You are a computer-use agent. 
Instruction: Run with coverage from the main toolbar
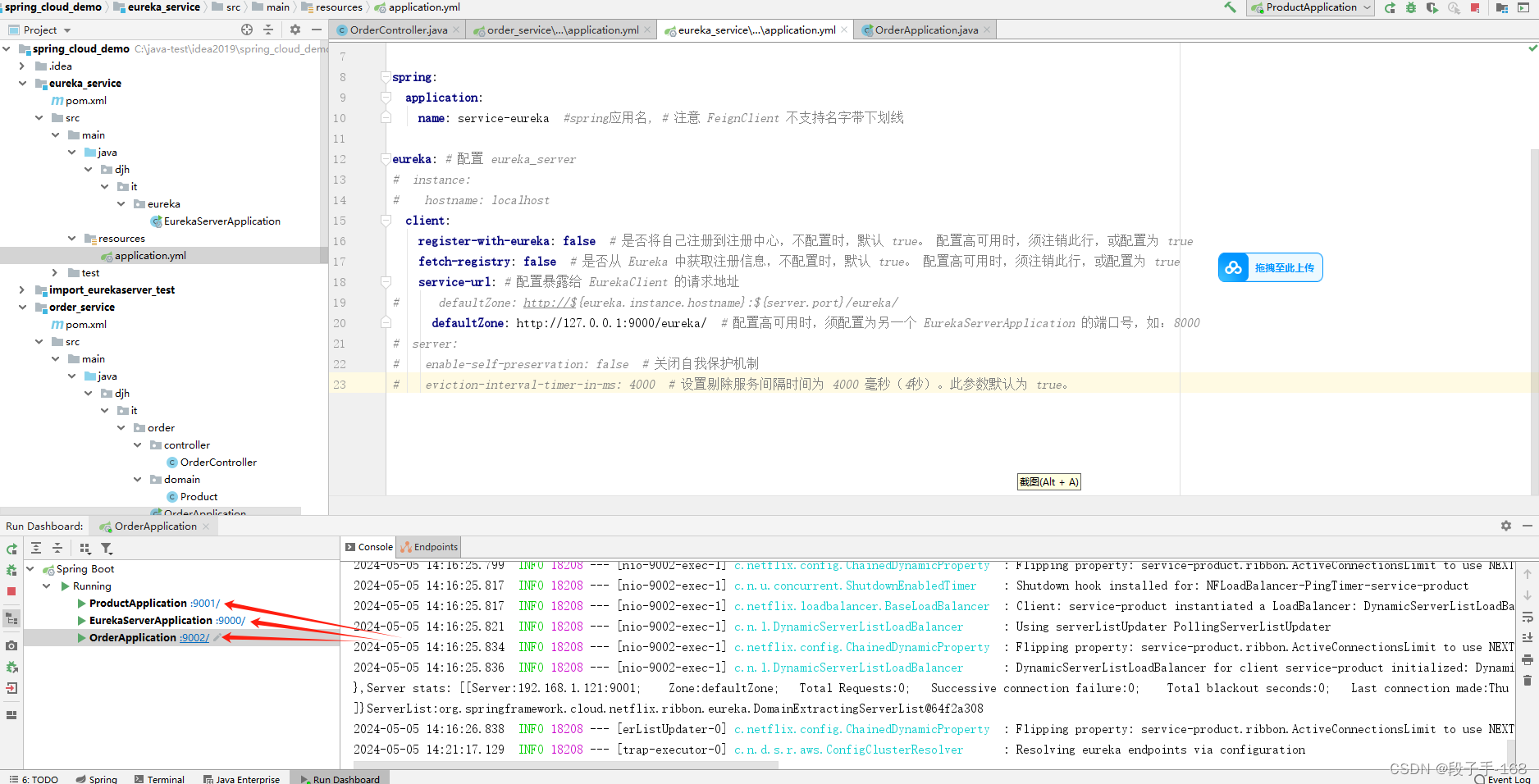coord(1432,7)
